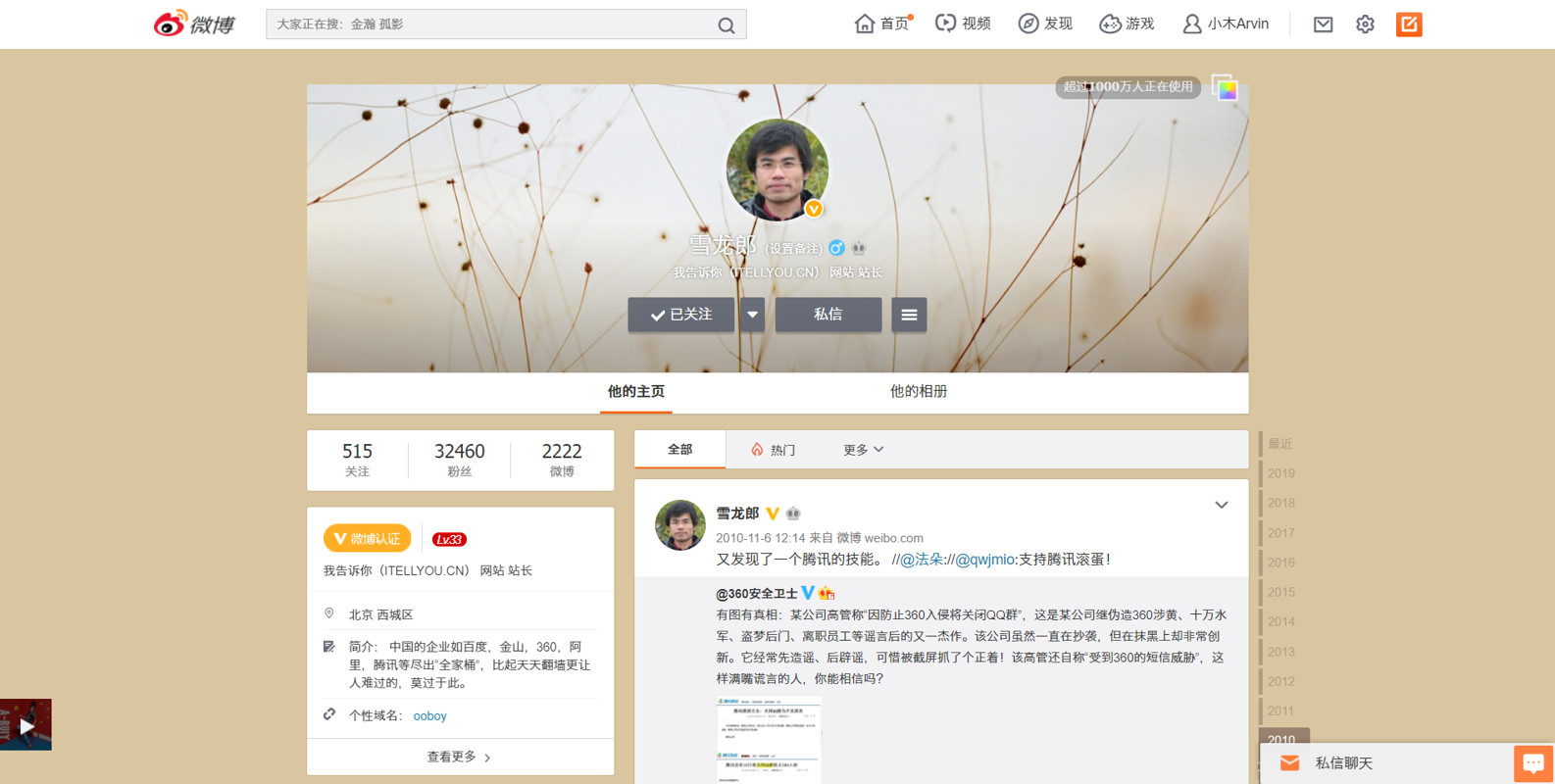Click the 简介 profile intro icon
Screen dimensions: 1555x784
tap(329, 647)
